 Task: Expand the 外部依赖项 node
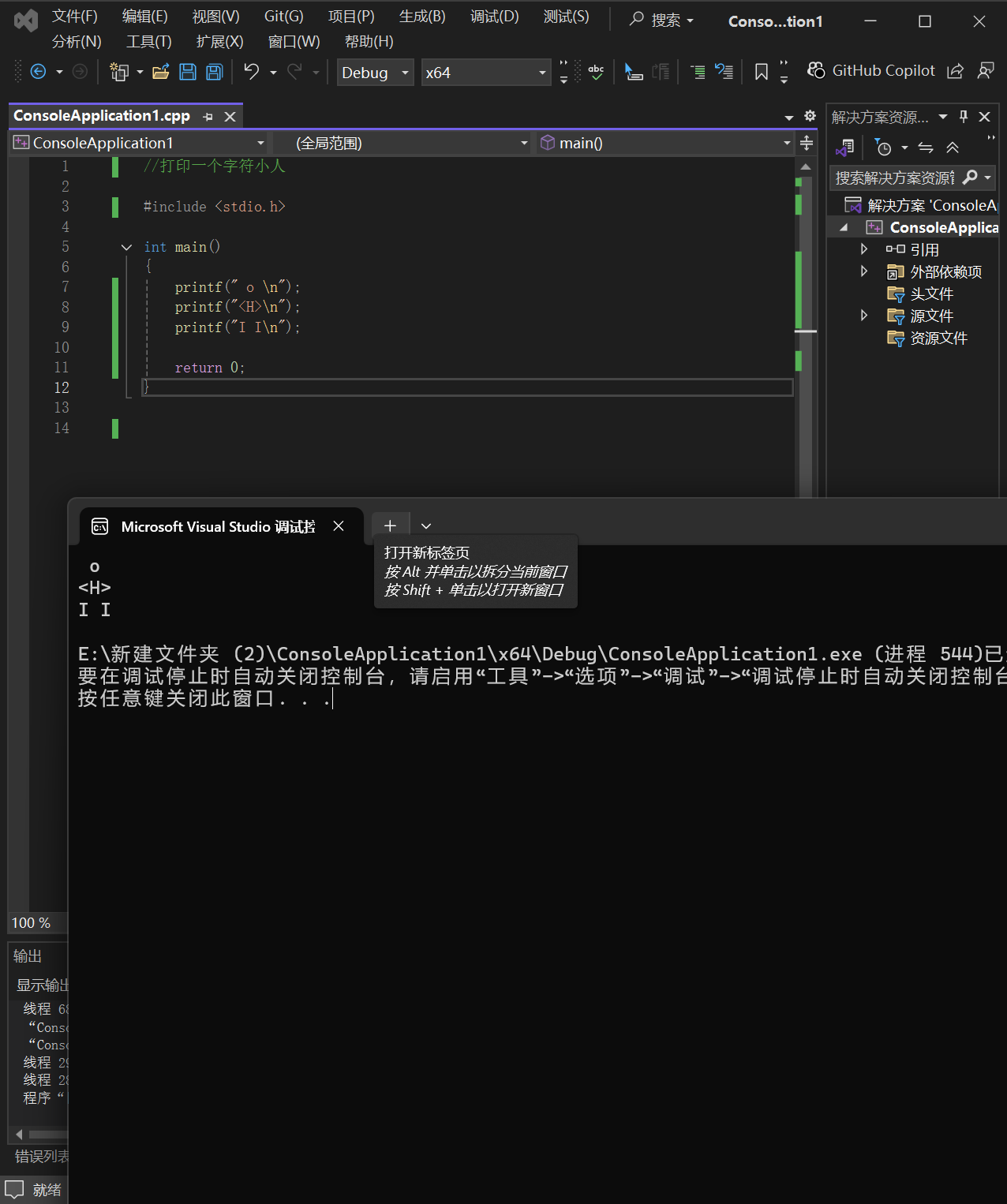point(864,271)
